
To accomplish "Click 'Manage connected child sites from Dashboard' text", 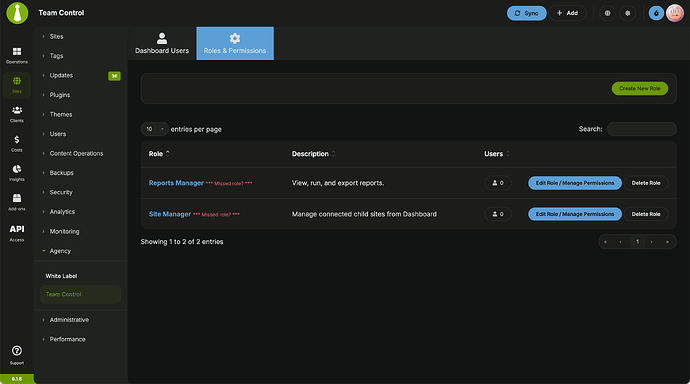I will (x=364, y=214).
